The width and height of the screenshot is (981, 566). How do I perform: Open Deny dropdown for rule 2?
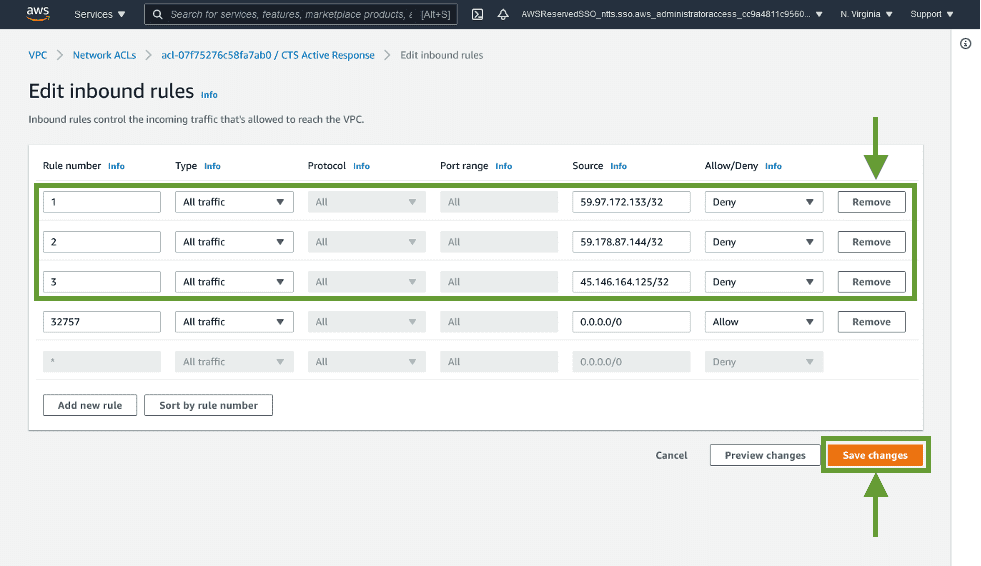[764, 242]
